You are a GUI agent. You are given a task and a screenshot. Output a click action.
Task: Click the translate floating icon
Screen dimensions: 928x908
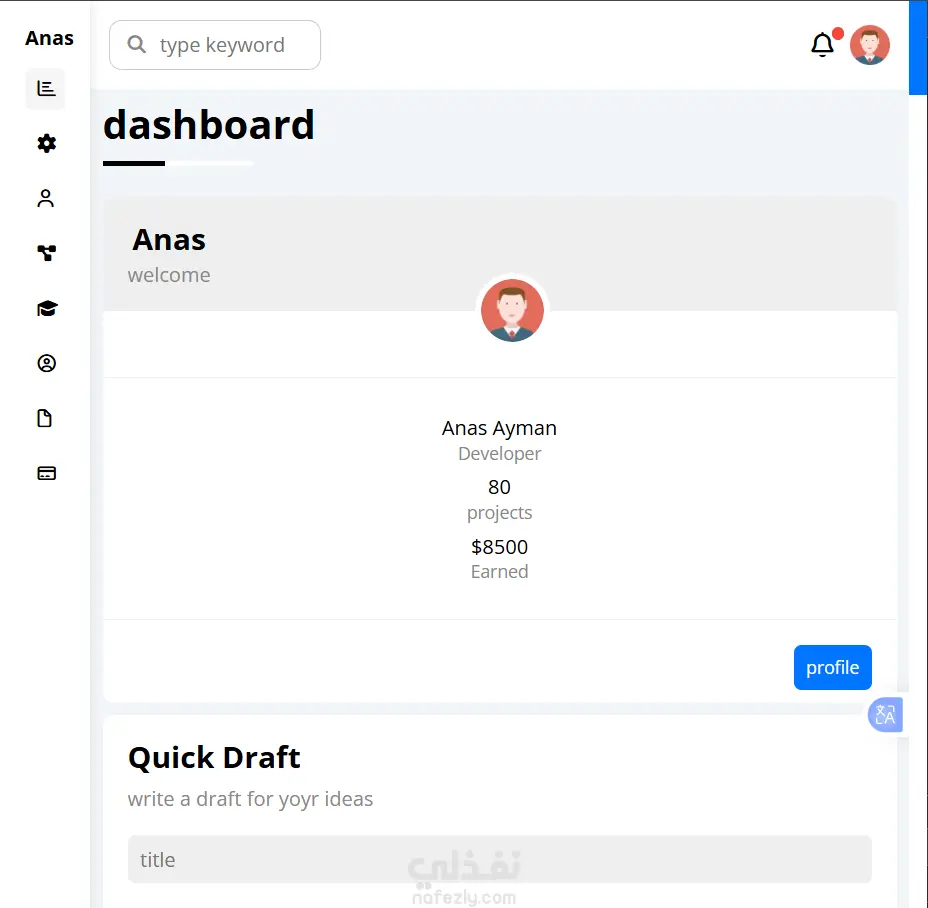tap(885, 715)
